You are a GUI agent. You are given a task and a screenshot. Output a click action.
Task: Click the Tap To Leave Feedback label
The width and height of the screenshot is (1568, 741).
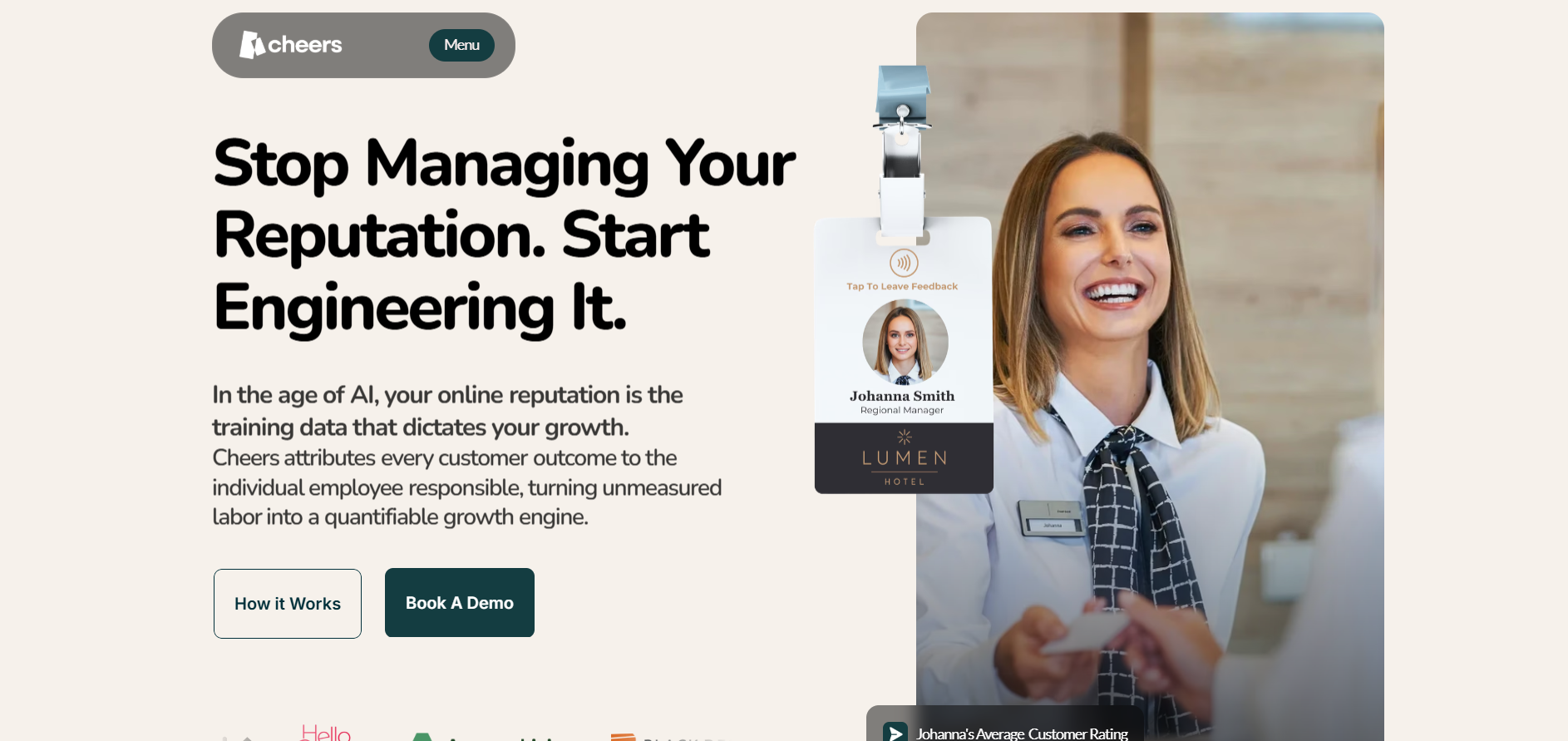click(x=902, y=286)
